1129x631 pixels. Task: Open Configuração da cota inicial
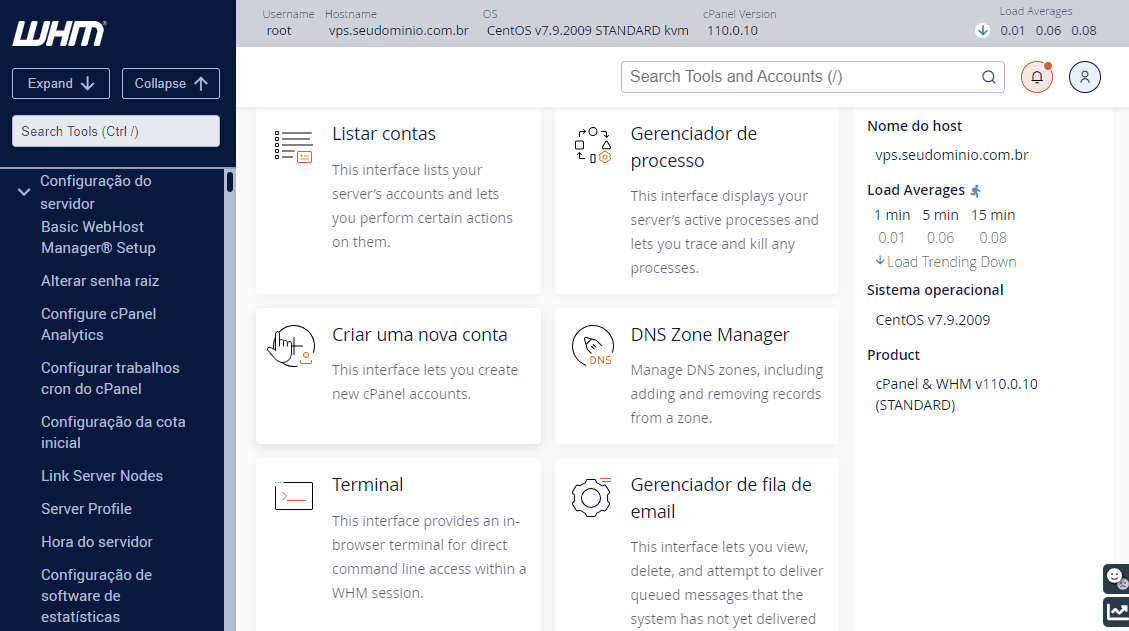click(x=113, y=432)
